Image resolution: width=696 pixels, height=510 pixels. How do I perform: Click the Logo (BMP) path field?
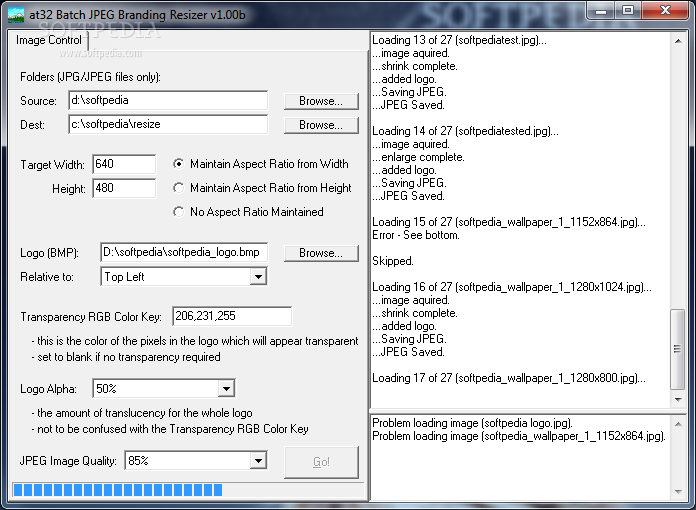(x=184, y=252)
